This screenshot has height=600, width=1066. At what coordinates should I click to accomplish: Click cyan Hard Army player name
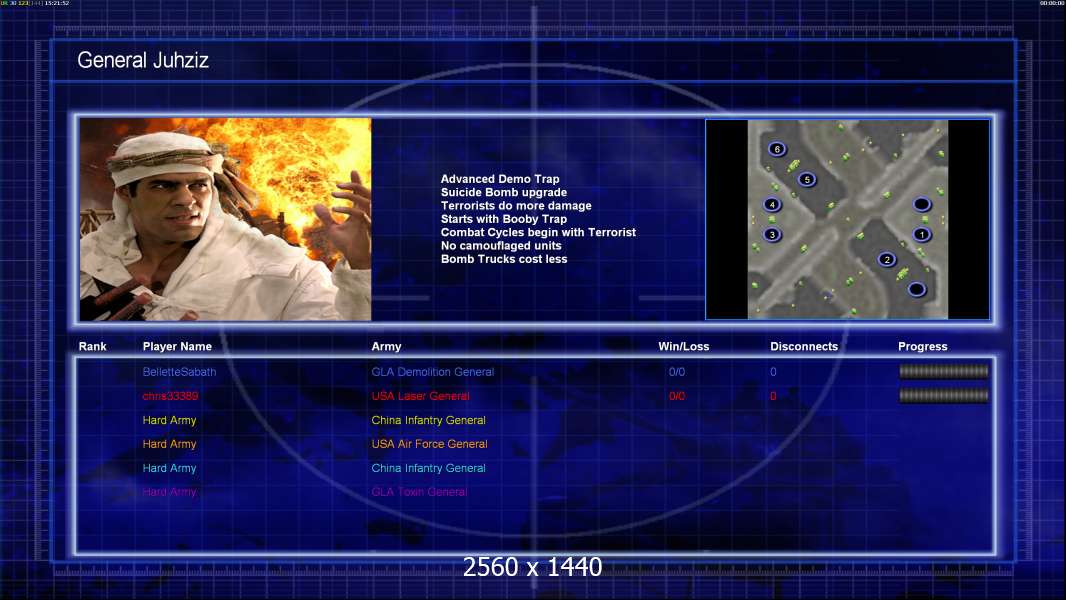(169, 468)
